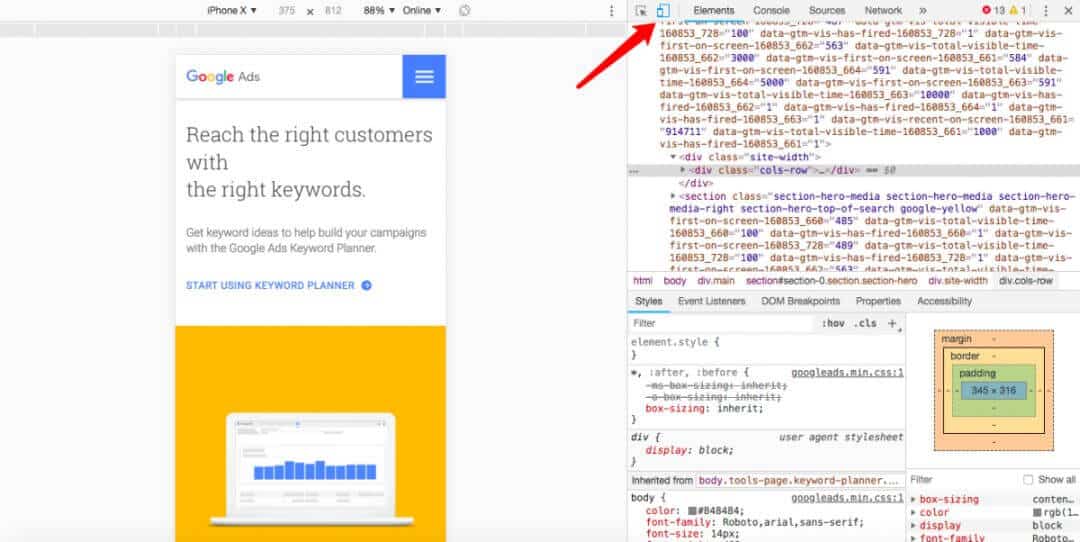Viewport: 1080px width, 542px height.
Task: Select the Properties subtab
Action: tap(878, 301)
